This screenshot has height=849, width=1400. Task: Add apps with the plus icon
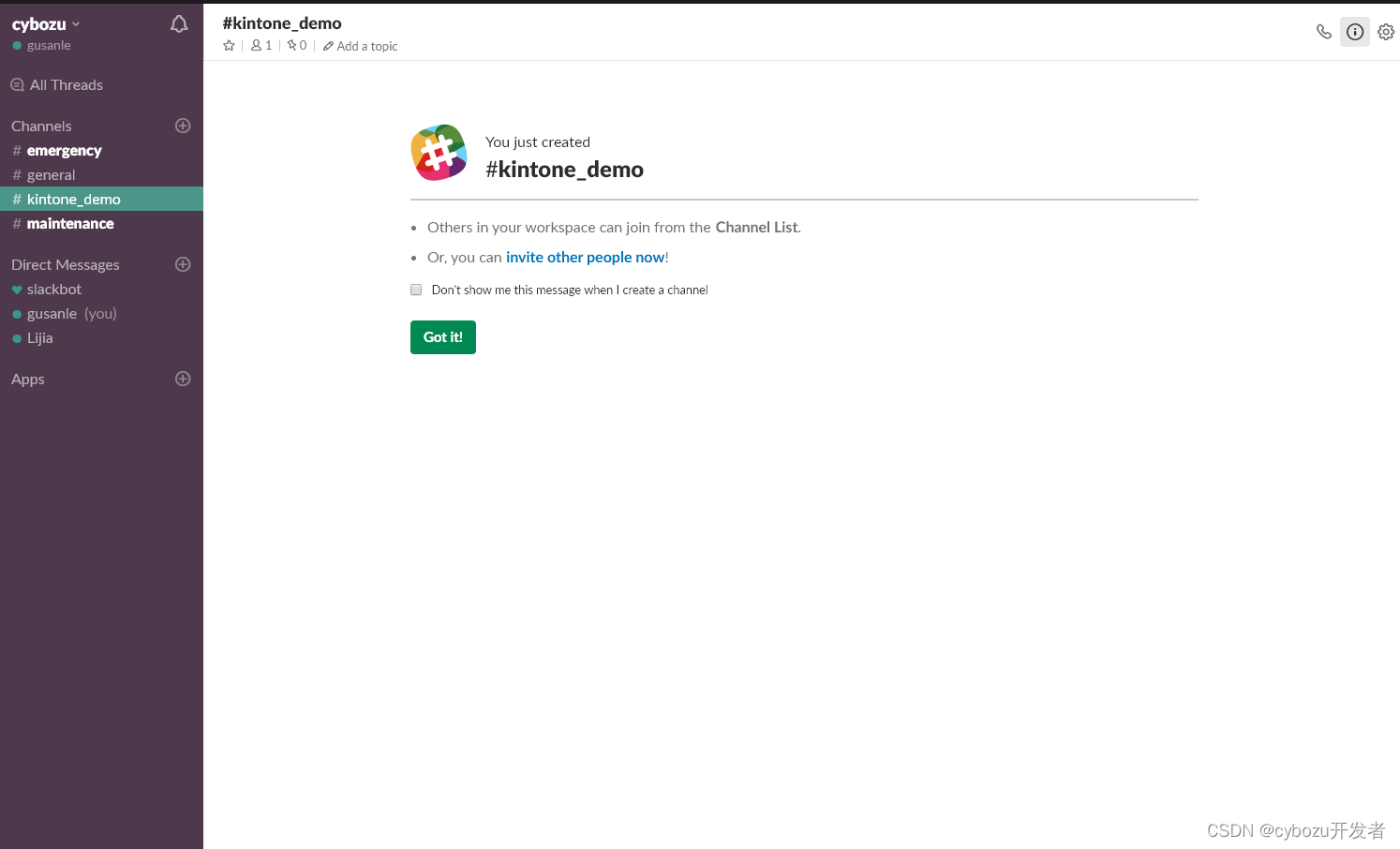(x=183, y=379)
